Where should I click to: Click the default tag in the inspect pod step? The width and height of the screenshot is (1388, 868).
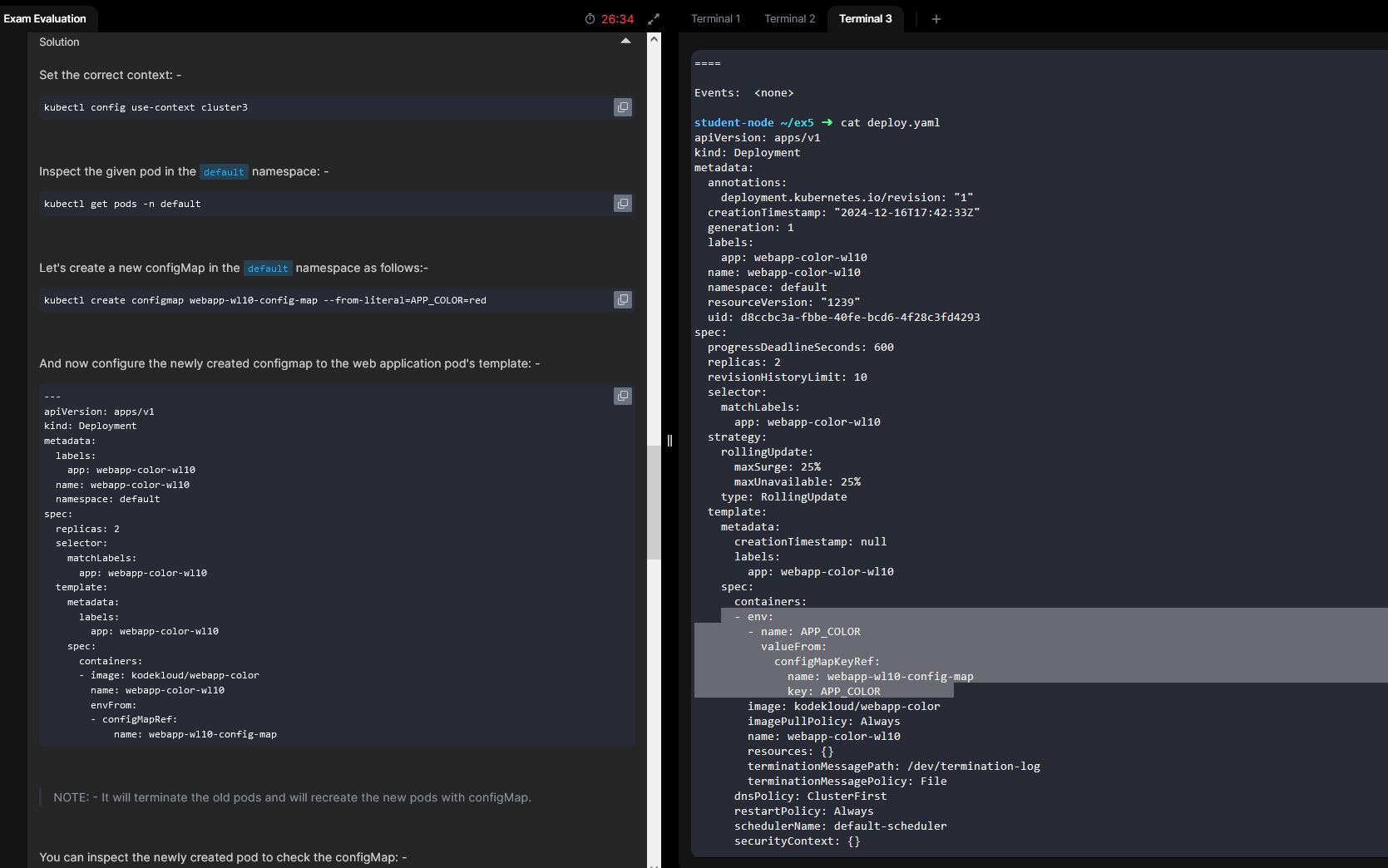click(224, 172)
